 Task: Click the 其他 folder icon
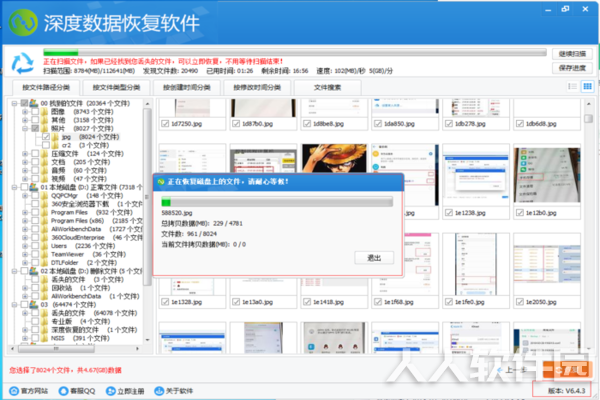coord(45,120)
